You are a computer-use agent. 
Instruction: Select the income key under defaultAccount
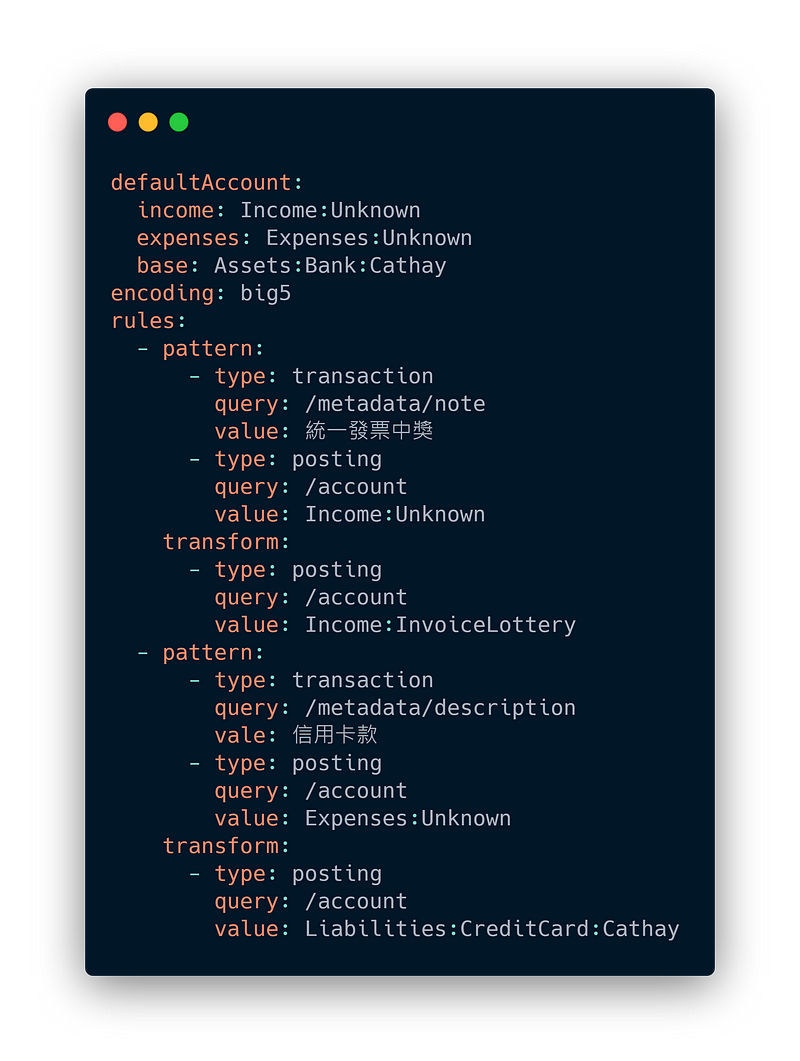point(175,210)
